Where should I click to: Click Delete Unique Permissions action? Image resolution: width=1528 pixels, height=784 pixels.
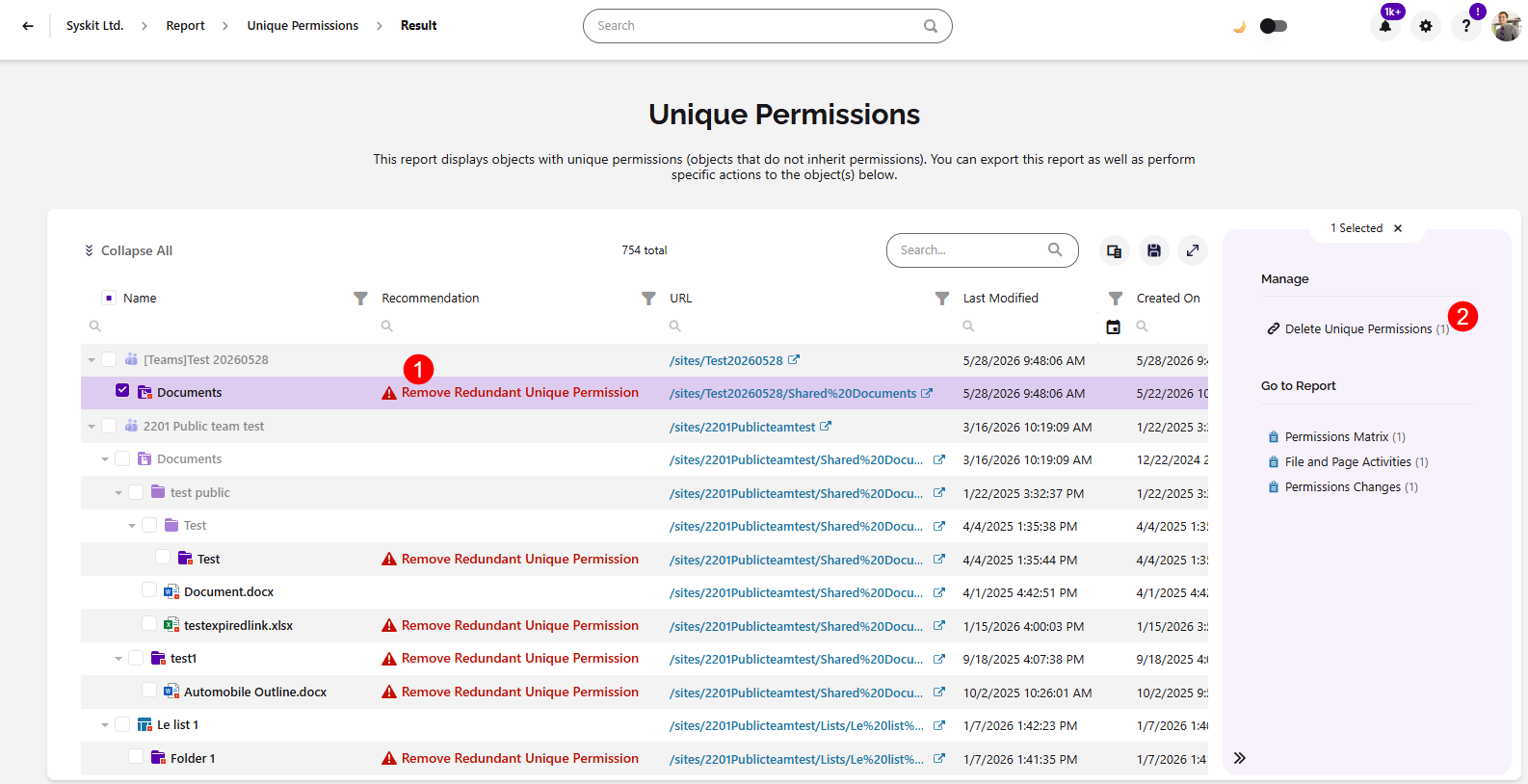point(1357,329)
